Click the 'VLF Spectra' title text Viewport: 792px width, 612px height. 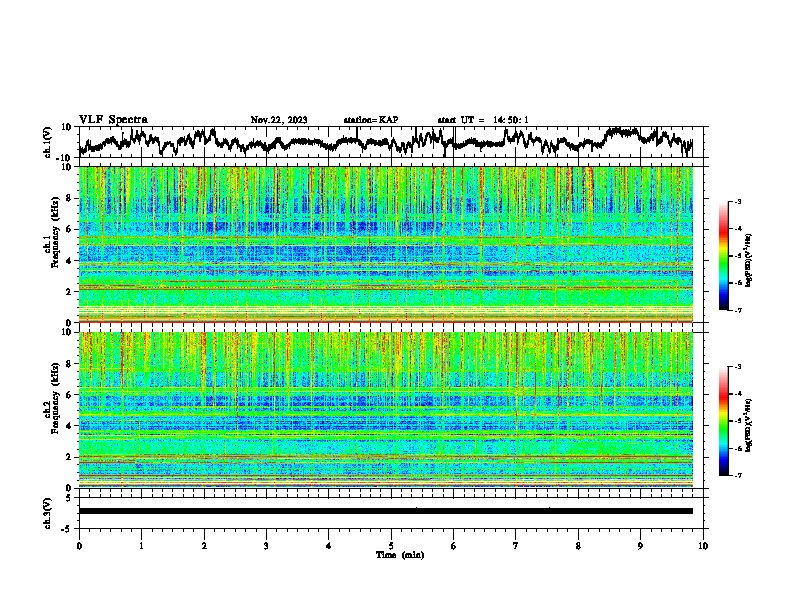pos(113,119)
